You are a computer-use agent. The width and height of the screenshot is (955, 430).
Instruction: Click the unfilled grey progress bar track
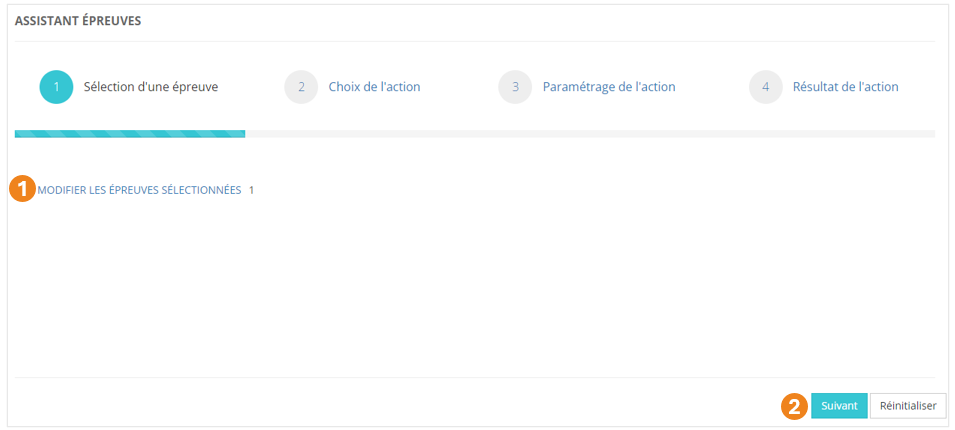590,133
